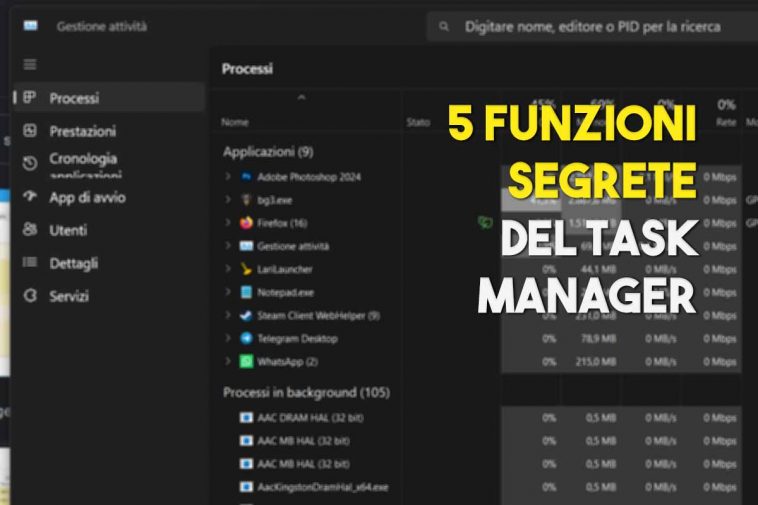Expand the bg3.exe process group
The height and width of the screenshot is (505, 758).
point(228,199)
